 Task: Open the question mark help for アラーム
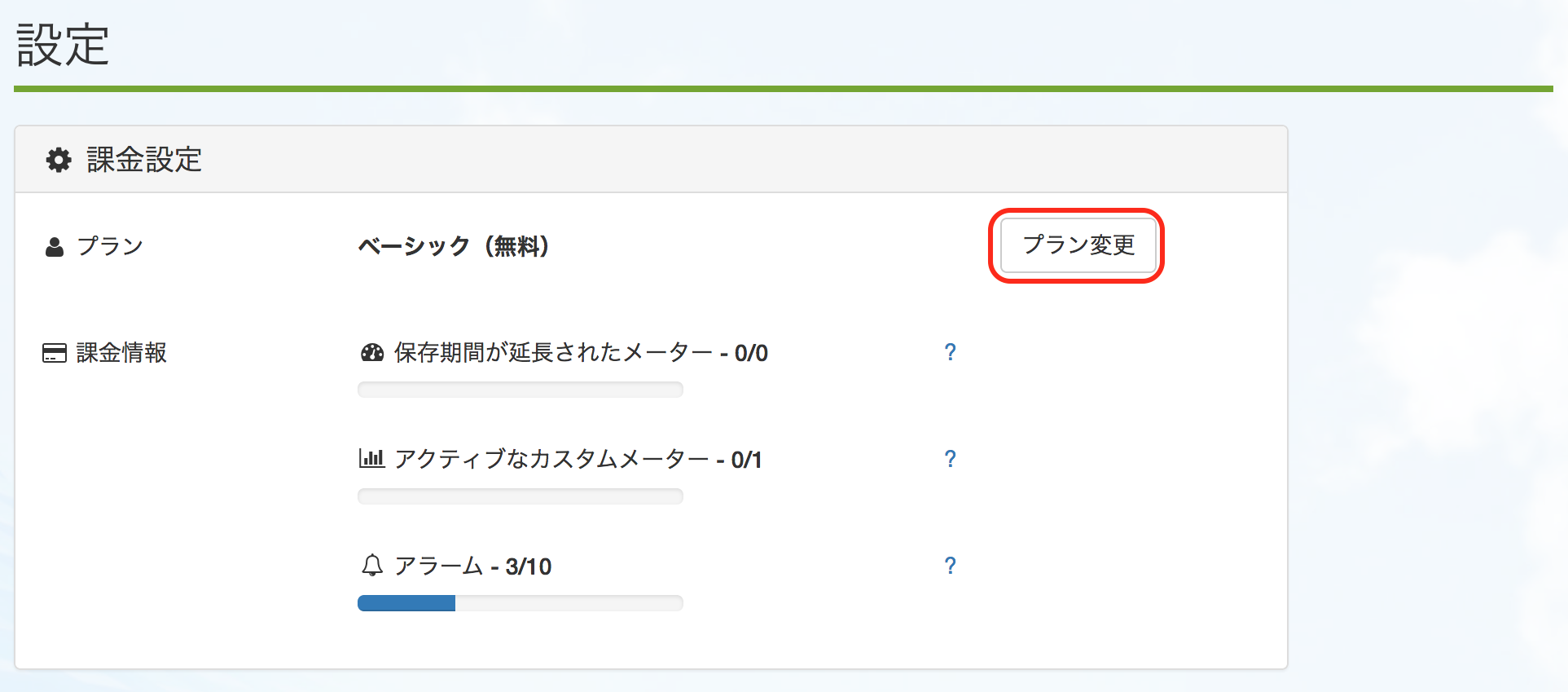click(950, 566)
